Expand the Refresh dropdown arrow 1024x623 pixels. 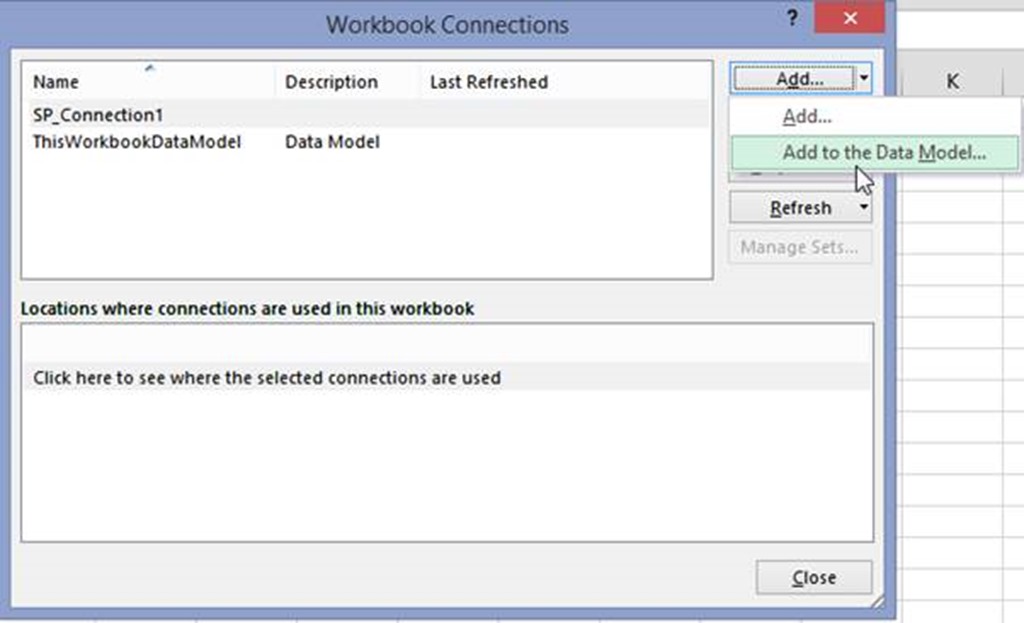coord(863,208)
